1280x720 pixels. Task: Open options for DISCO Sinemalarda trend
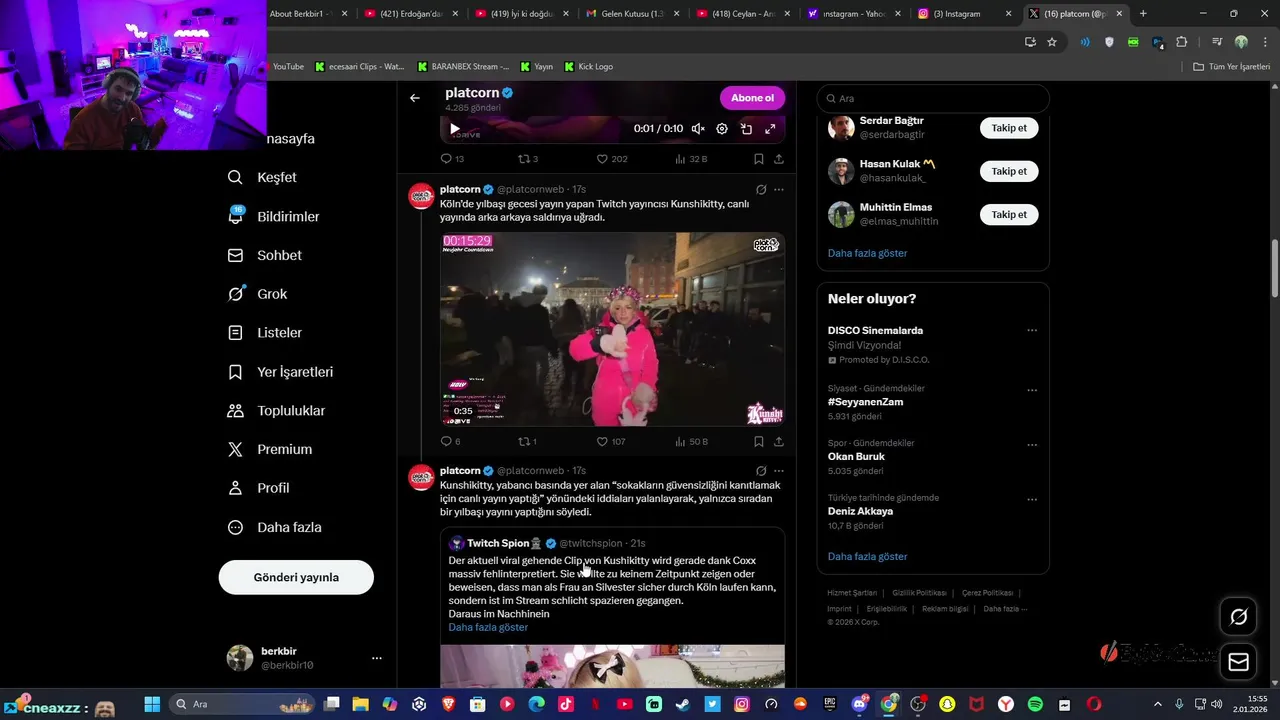1032,330
